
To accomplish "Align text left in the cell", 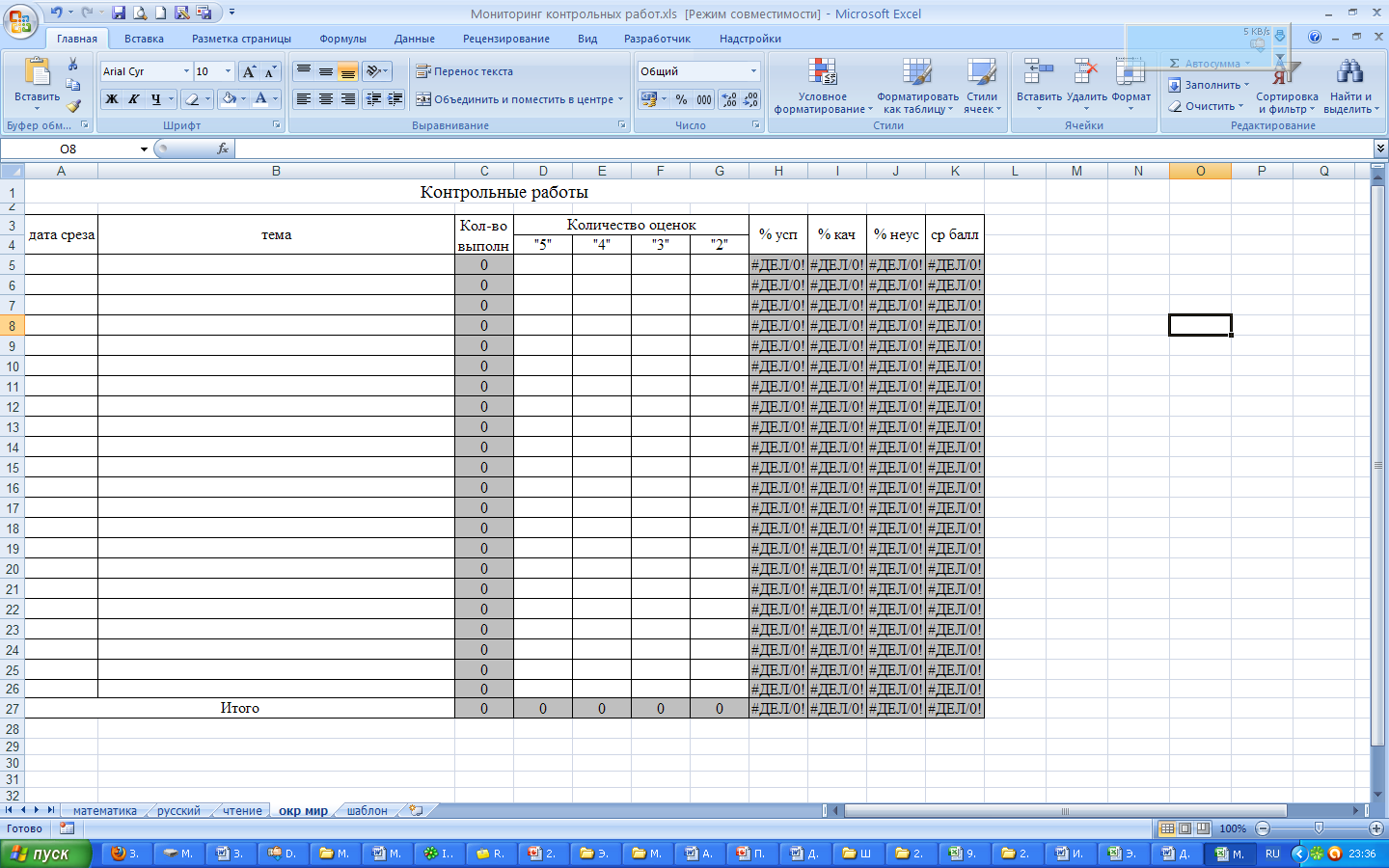I will (303, 98).
